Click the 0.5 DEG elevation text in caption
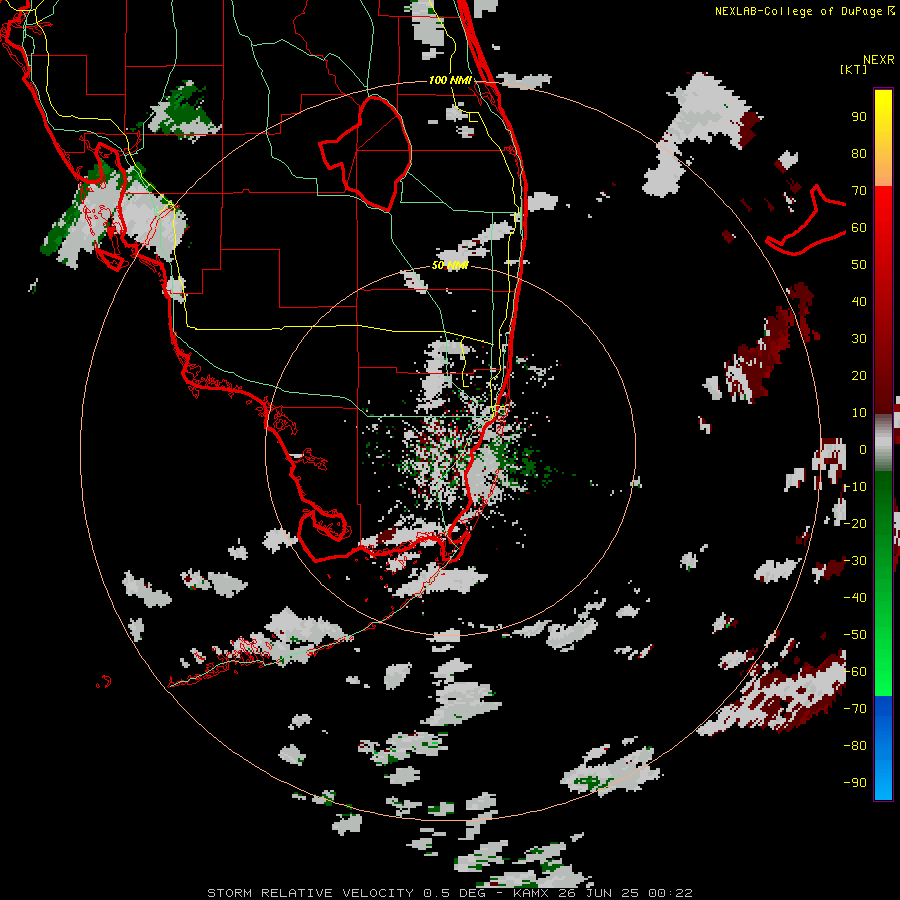The image size is (900, 900). pyautogui.click(x=453, y=893)
